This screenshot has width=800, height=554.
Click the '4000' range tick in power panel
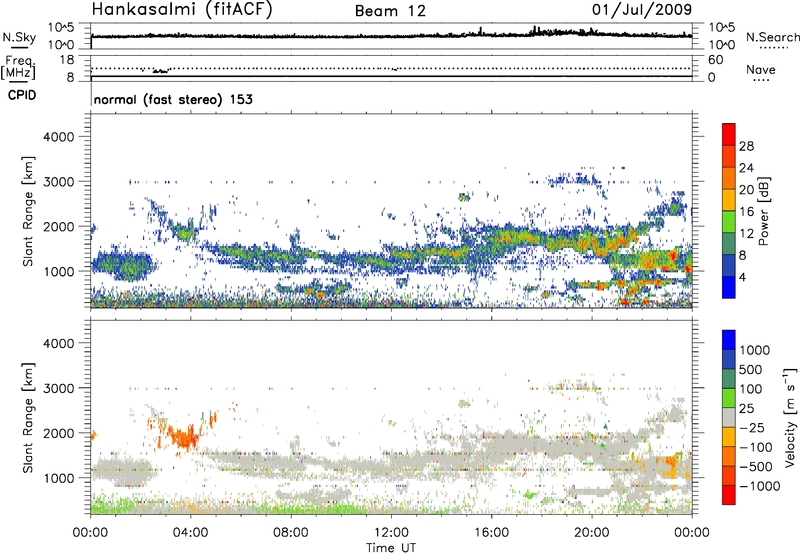coord(59,137)
